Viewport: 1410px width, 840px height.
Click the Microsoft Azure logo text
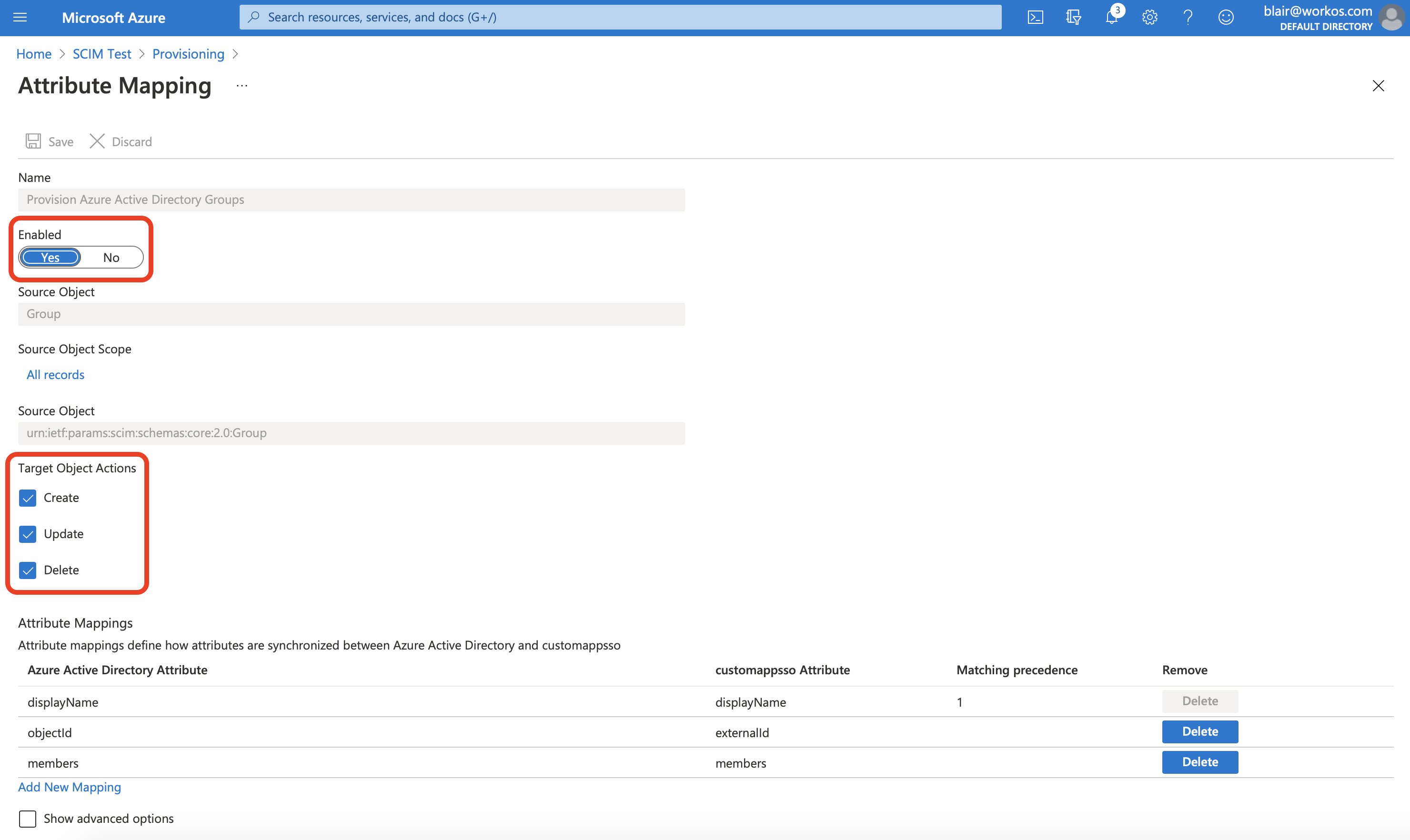pos(114,18)
